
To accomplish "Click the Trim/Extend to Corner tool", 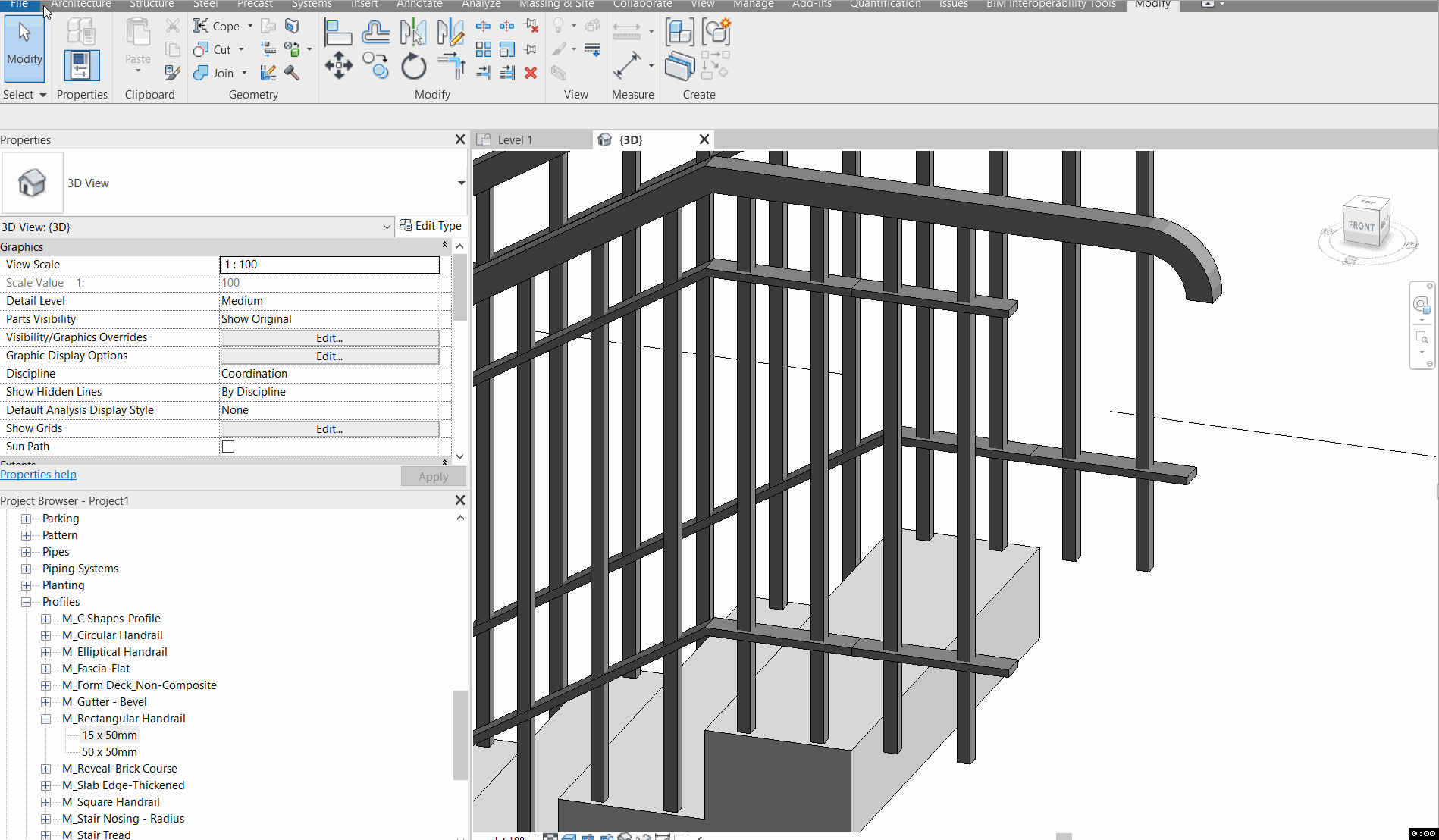I will click(x=451, y=66).
